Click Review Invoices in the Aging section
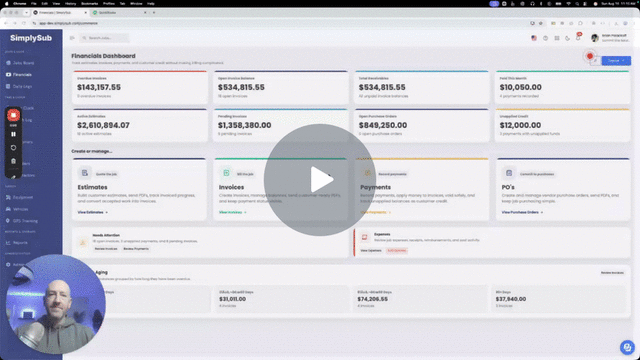The height and width of the screenshot is (360, 640). point(612,273)
